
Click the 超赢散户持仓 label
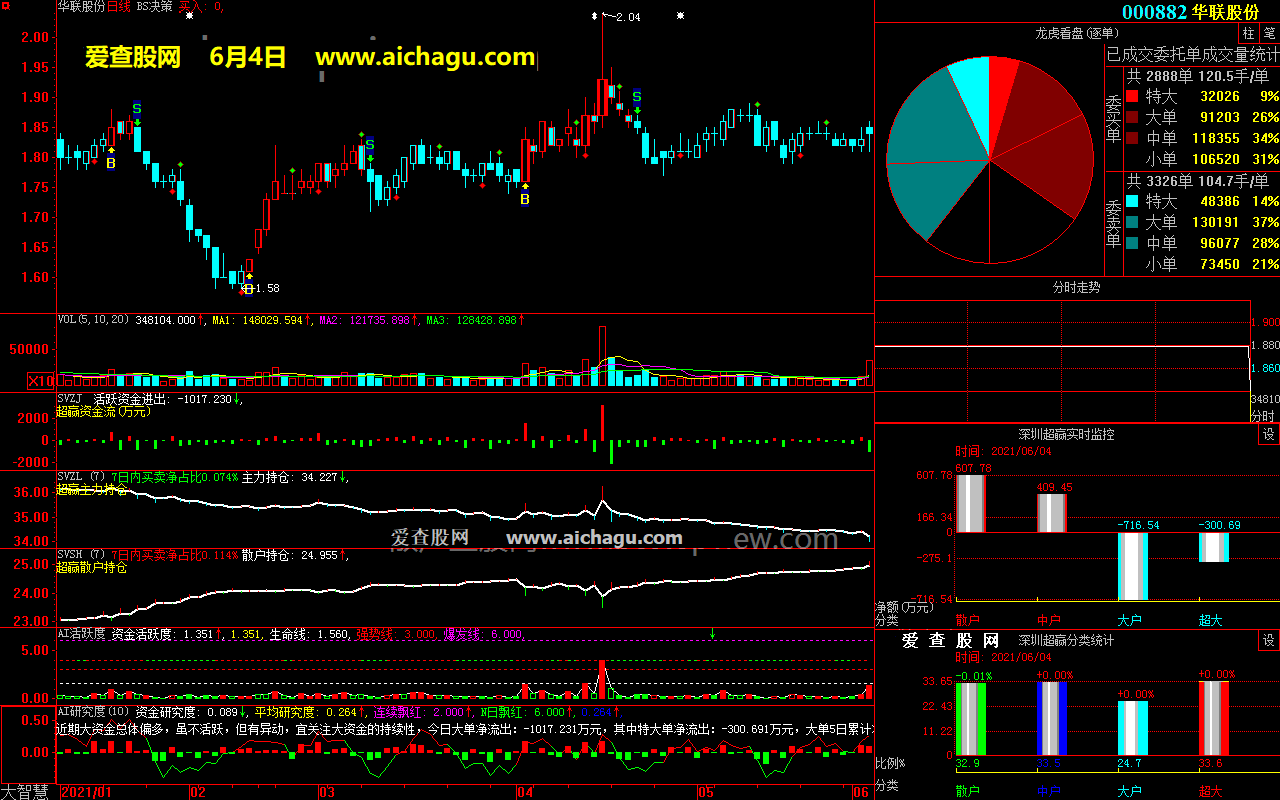(x=92, y=568)
